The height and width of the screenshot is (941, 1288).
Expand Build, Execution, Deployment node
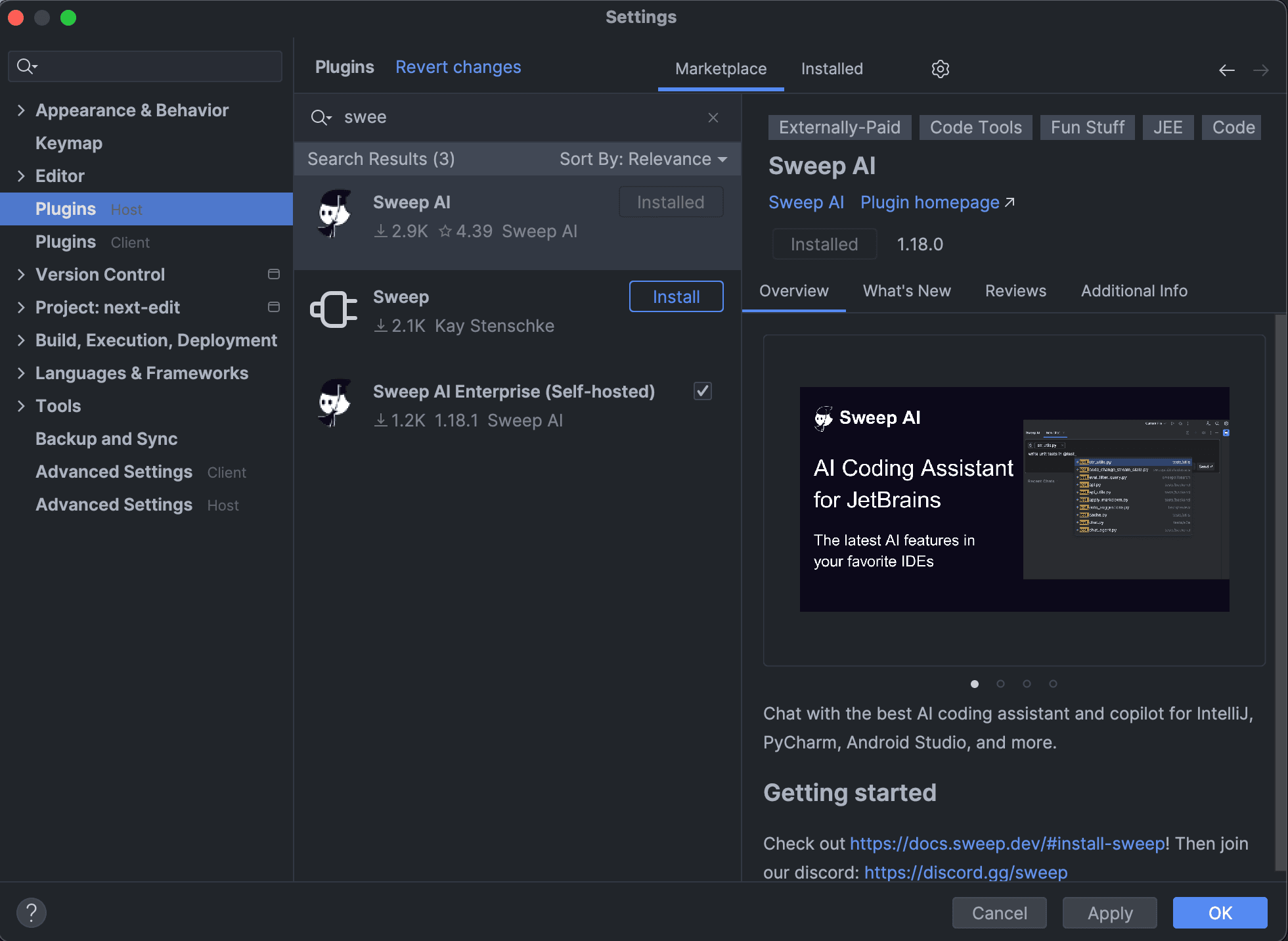[21, 340]
